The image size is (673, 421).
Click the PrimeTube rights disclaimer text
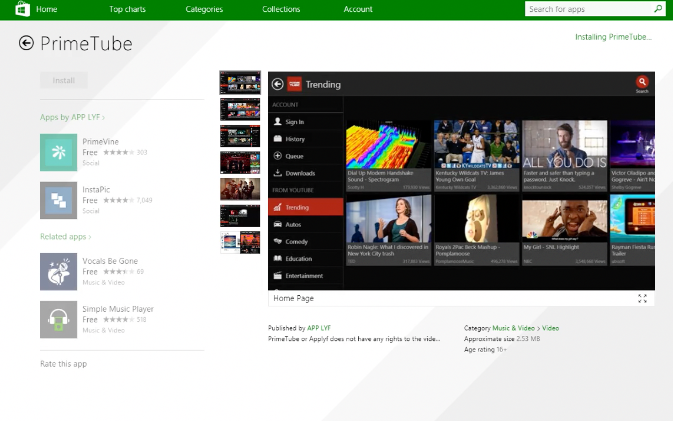click(354, 339)
